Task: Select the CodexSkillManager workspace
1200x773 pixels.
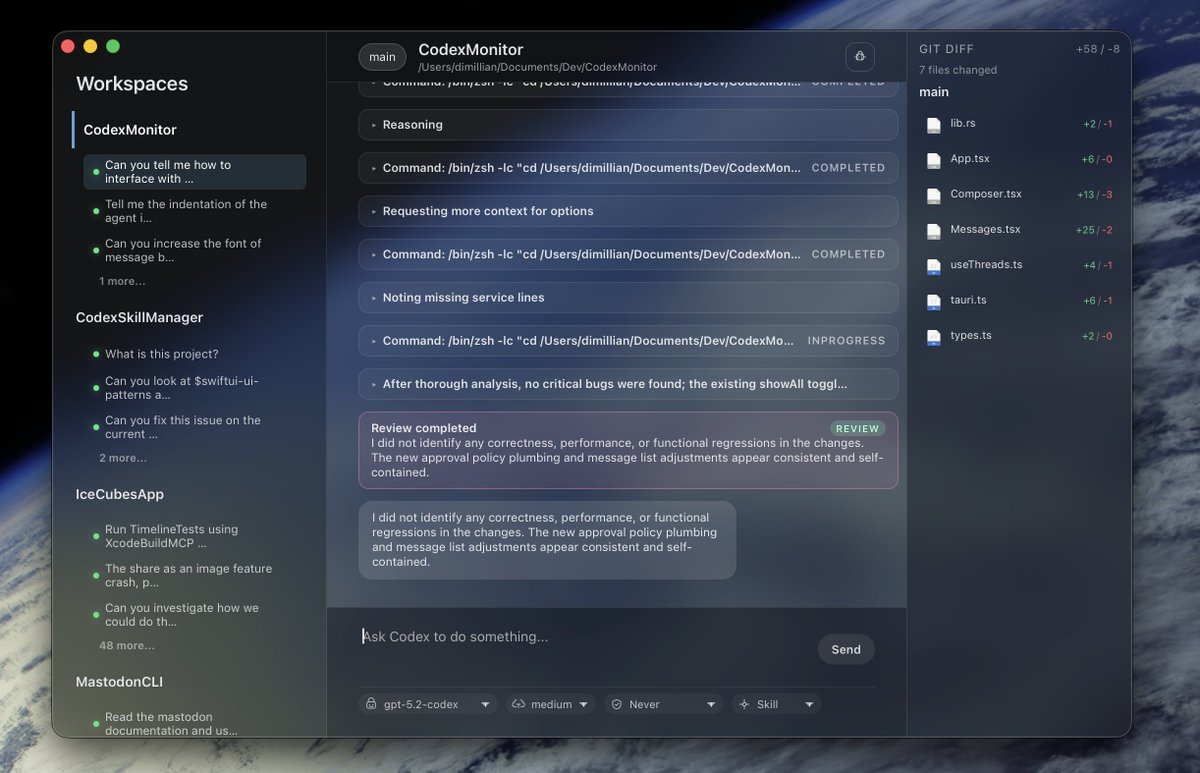Action: pos(139,317)
